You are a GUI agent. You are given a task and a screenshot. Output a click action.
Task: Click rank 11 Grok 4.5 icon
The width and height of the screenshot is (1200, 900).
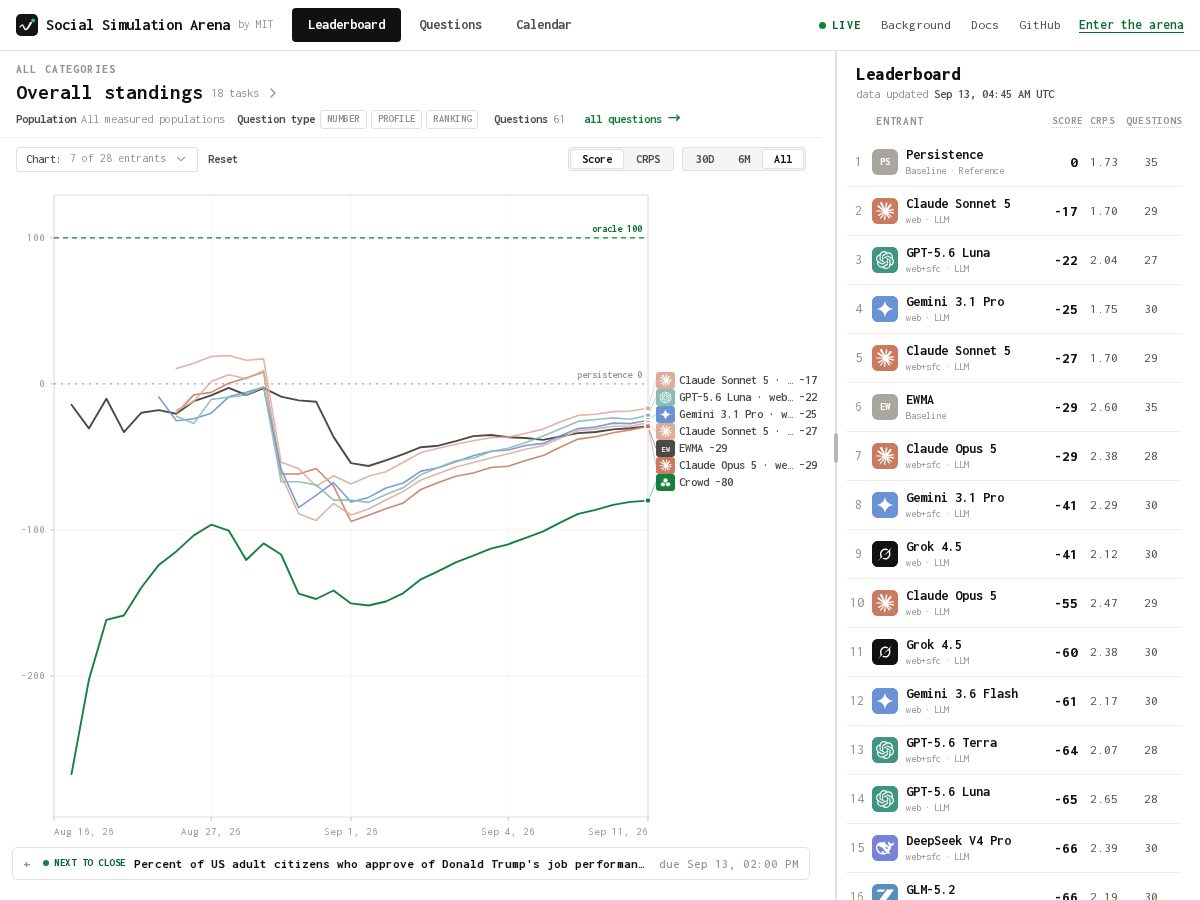pyautogui.click(x=885, y=652)
